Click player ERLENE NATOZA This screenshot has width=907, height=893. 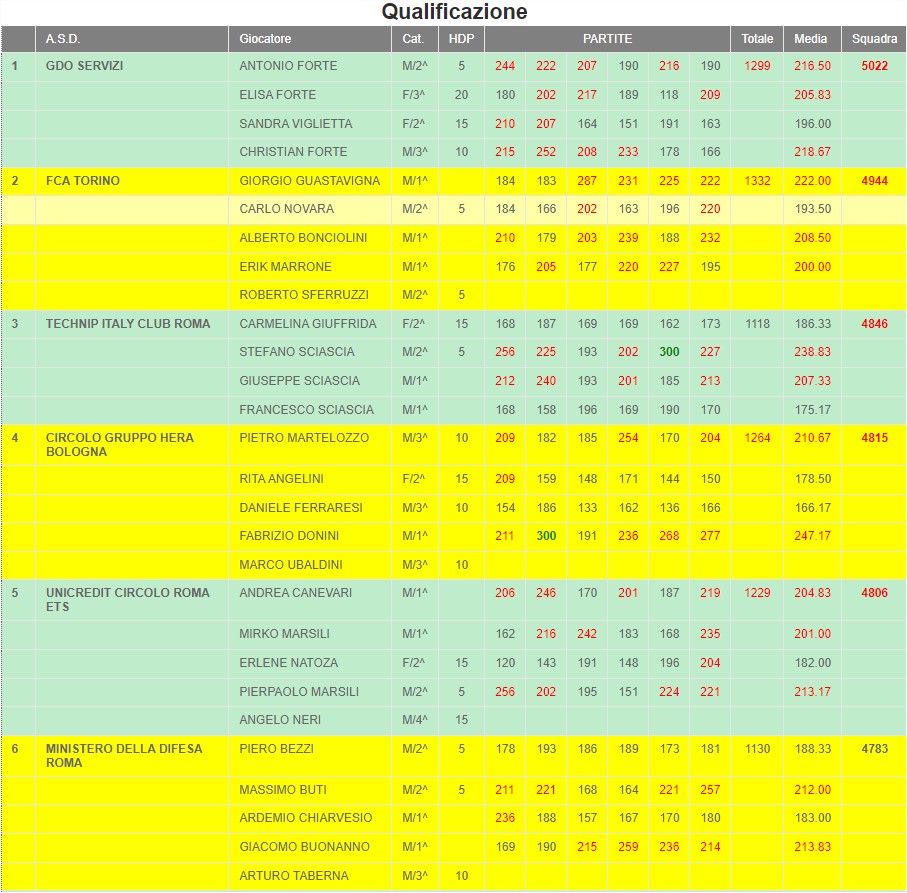(289, 663)
